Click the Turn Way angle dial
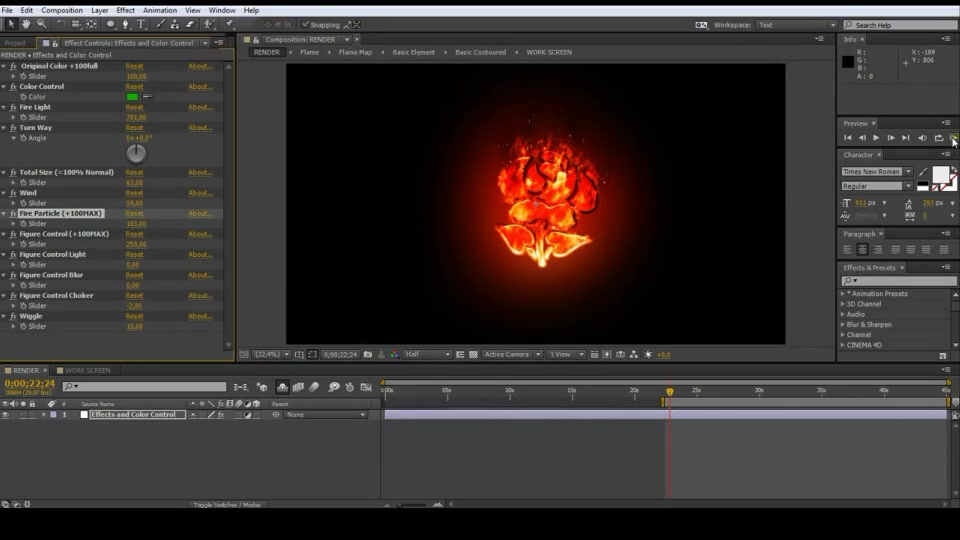Screen dimensions: 960x540 (x=136, y=154)
